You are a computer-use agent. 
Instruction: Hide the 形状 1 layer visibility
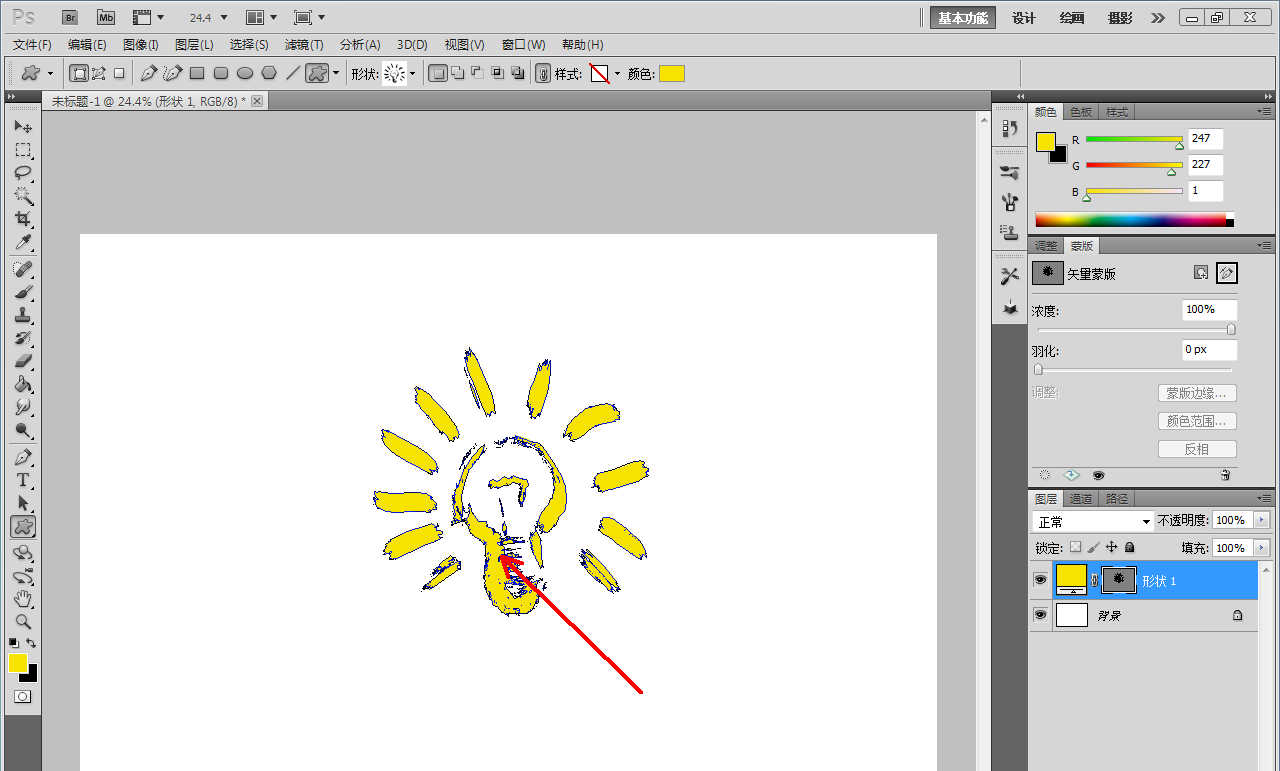coord(1041,580)
